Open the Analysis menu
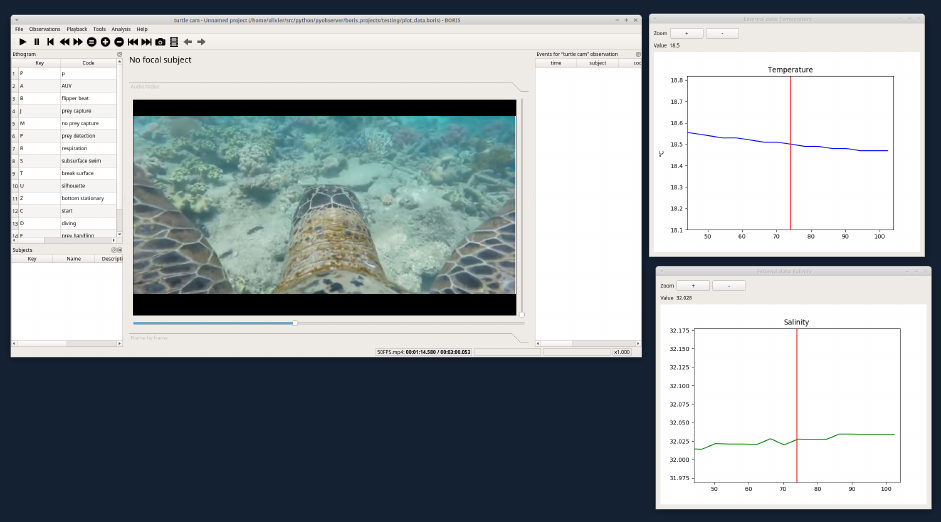This screenshot has width=941, height=522. (x=121, y=29)
